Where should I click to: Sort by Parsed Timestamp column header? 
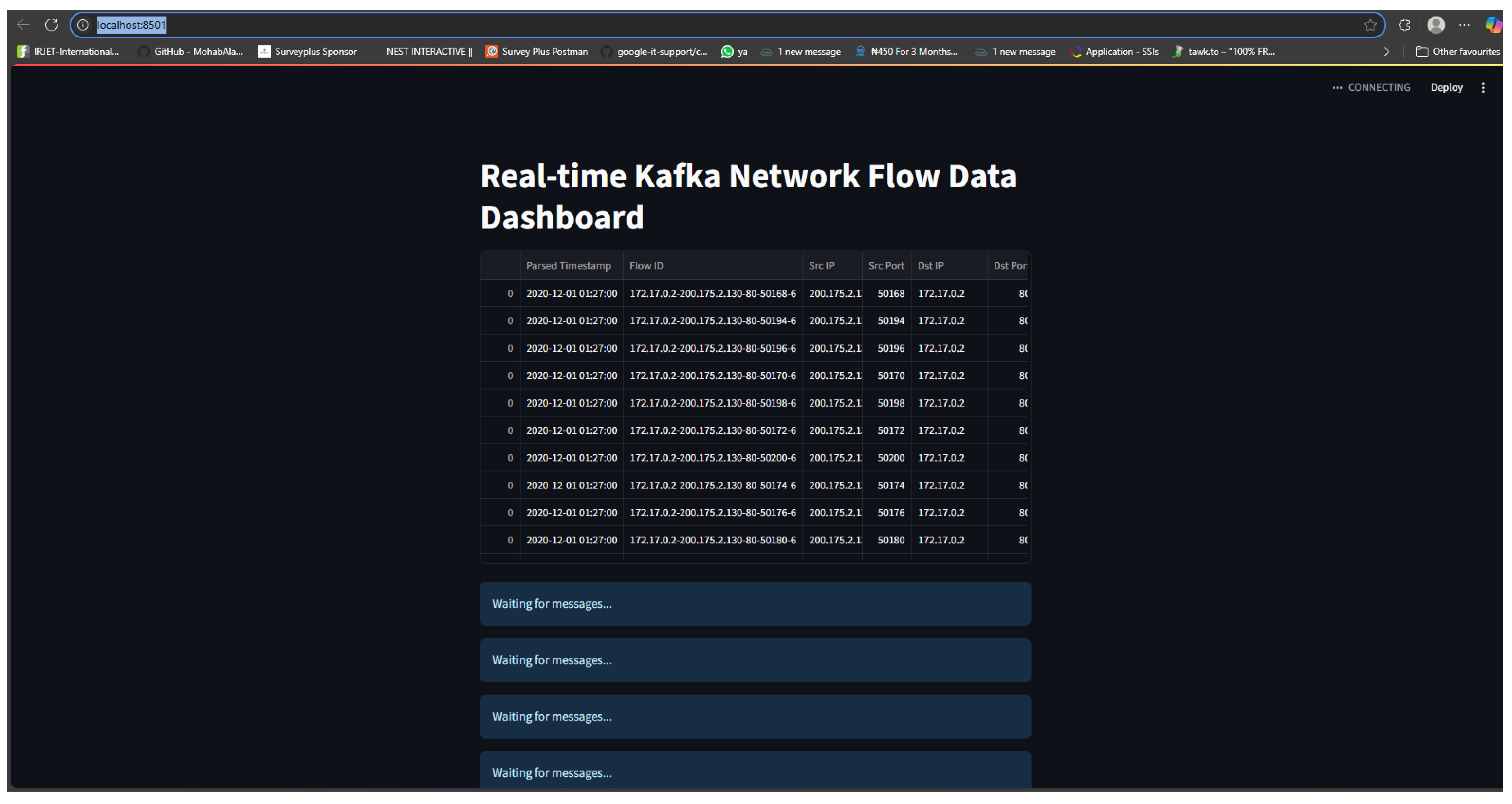coord(568,265)
